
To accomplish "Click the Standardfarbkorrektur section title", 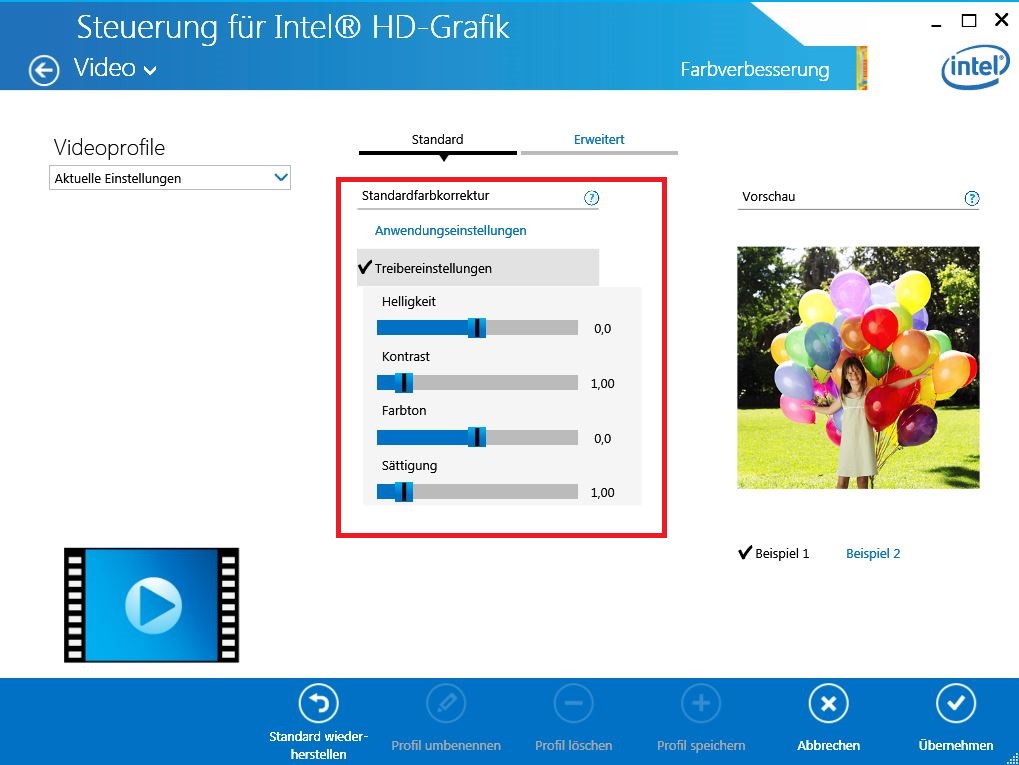I will coord(426,196).
